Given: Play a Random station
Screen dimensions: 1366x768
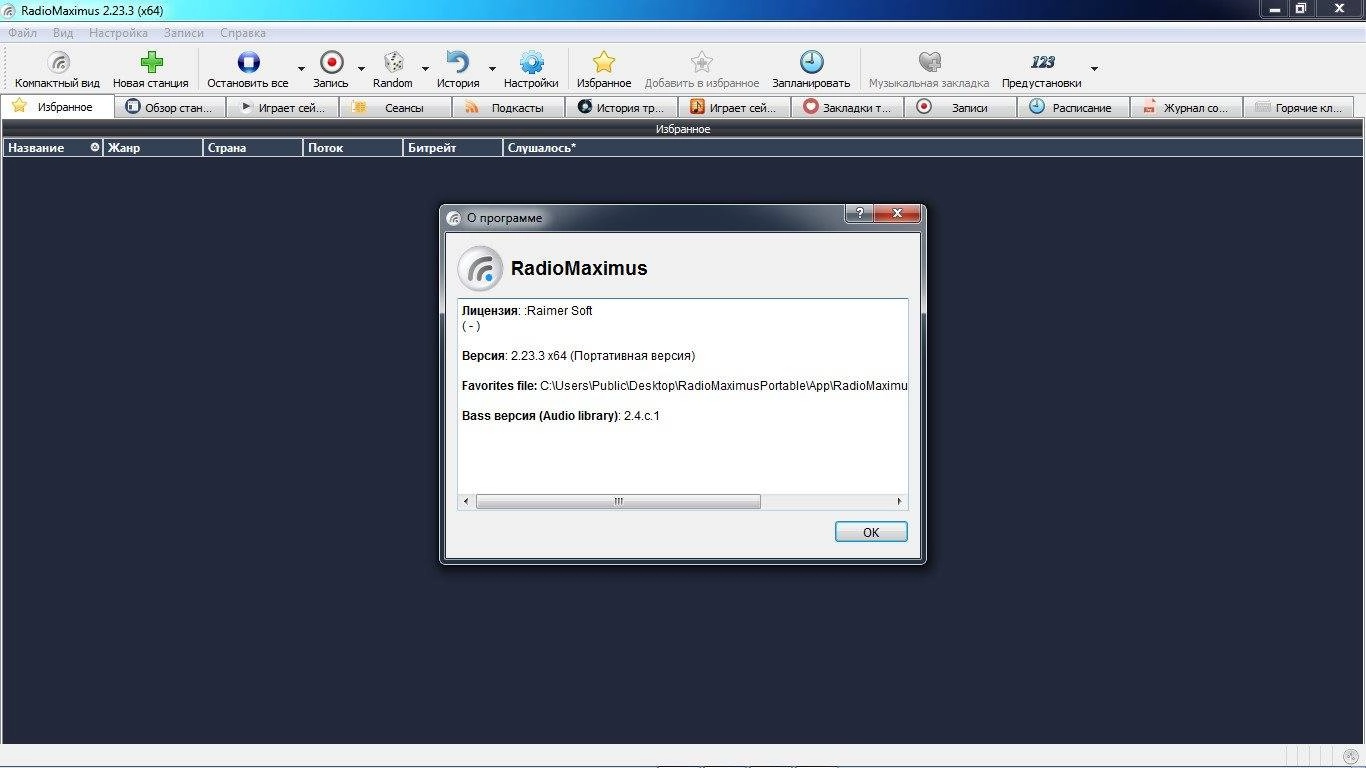Looking at the screenshot, I should [393, 70].
